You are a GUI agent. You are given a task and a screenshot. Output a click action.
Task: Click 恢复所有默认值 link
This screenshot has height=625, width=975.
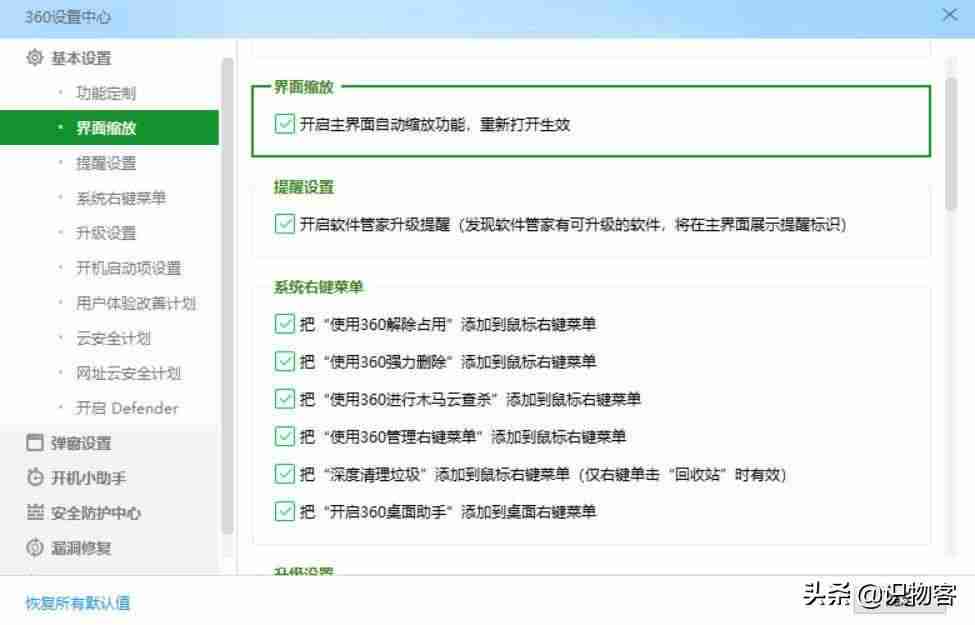[78, 603]
